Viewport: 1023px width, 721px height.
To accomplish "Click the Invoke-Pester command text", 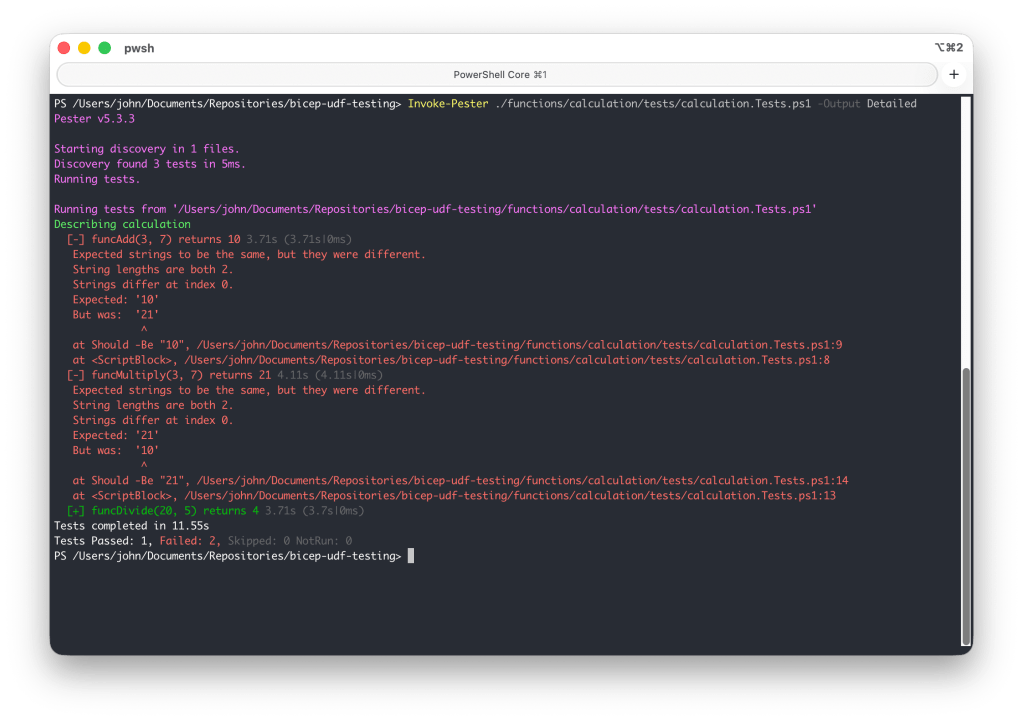I will [x=448, y=104].
